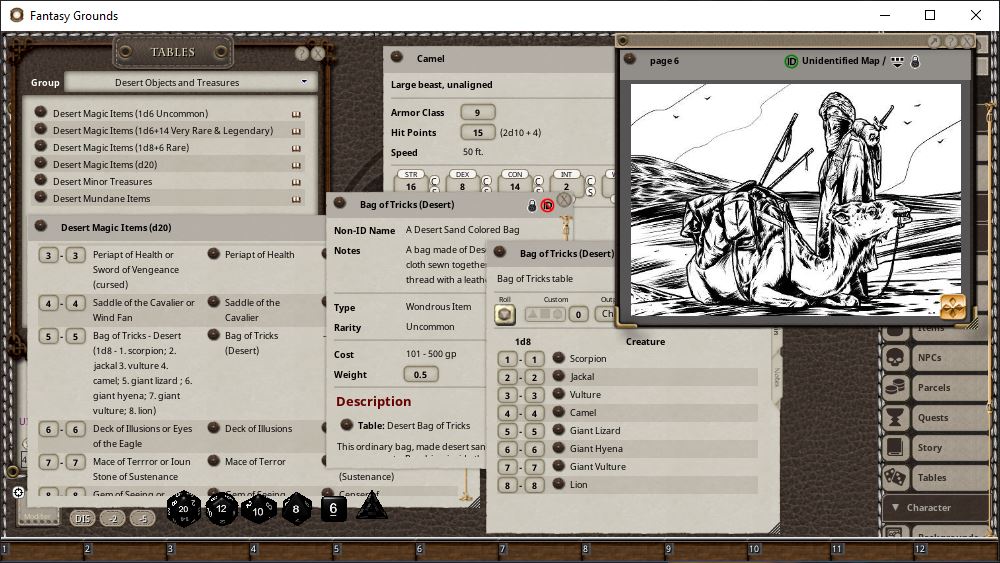Open the Scorpion link in Bag of Tricks table

point(559,358)
